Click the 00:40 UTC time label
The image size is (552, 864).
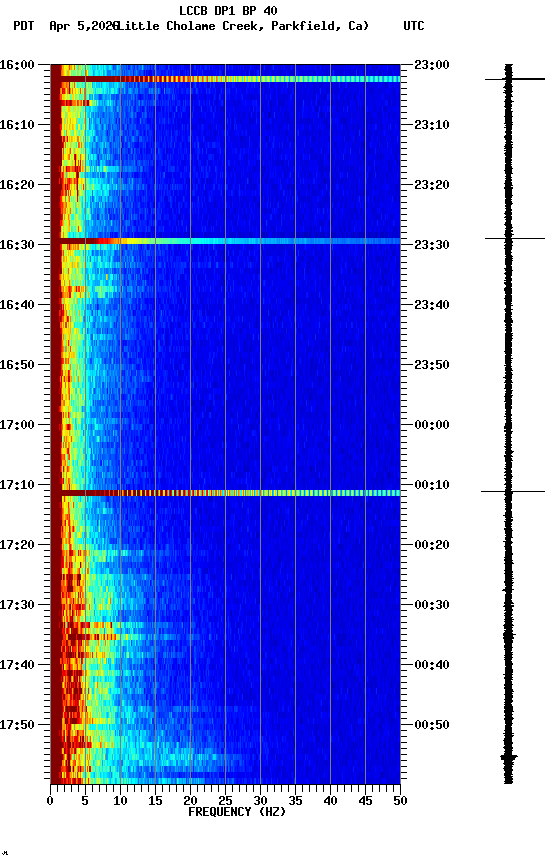point(432,665)
